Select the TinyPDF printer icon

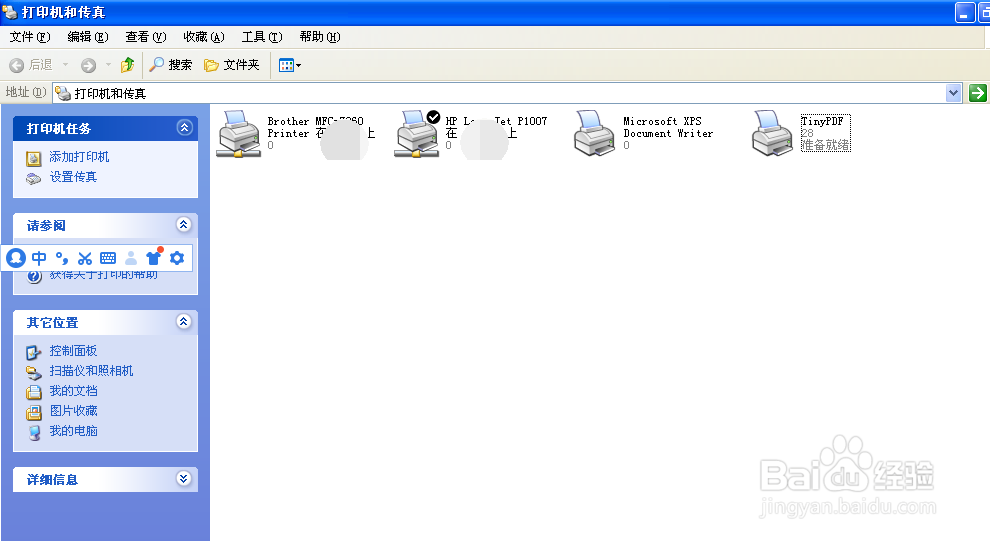coord(772,134)
